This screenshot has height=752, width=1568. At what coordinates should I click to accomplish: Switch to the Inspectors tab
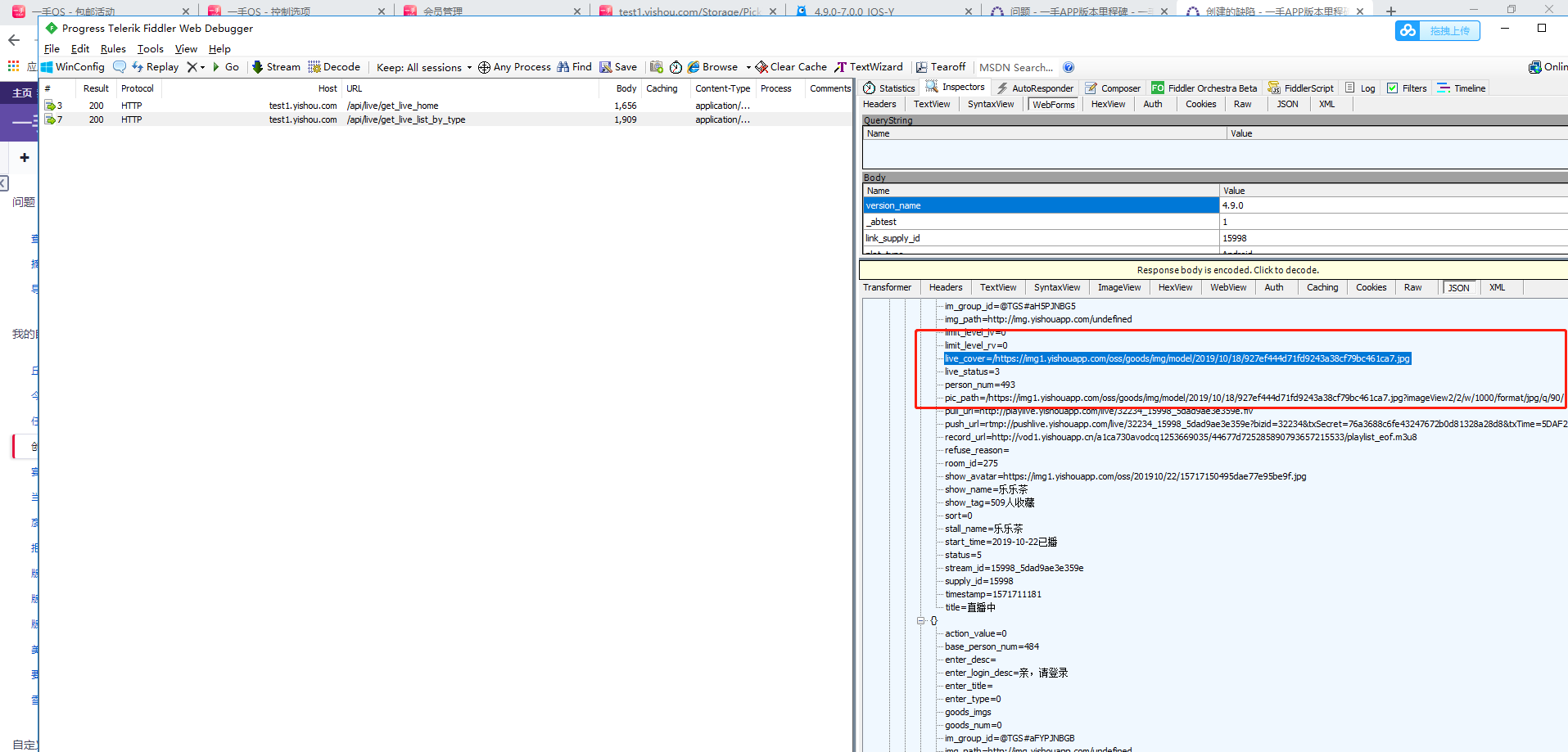(956, 87)
